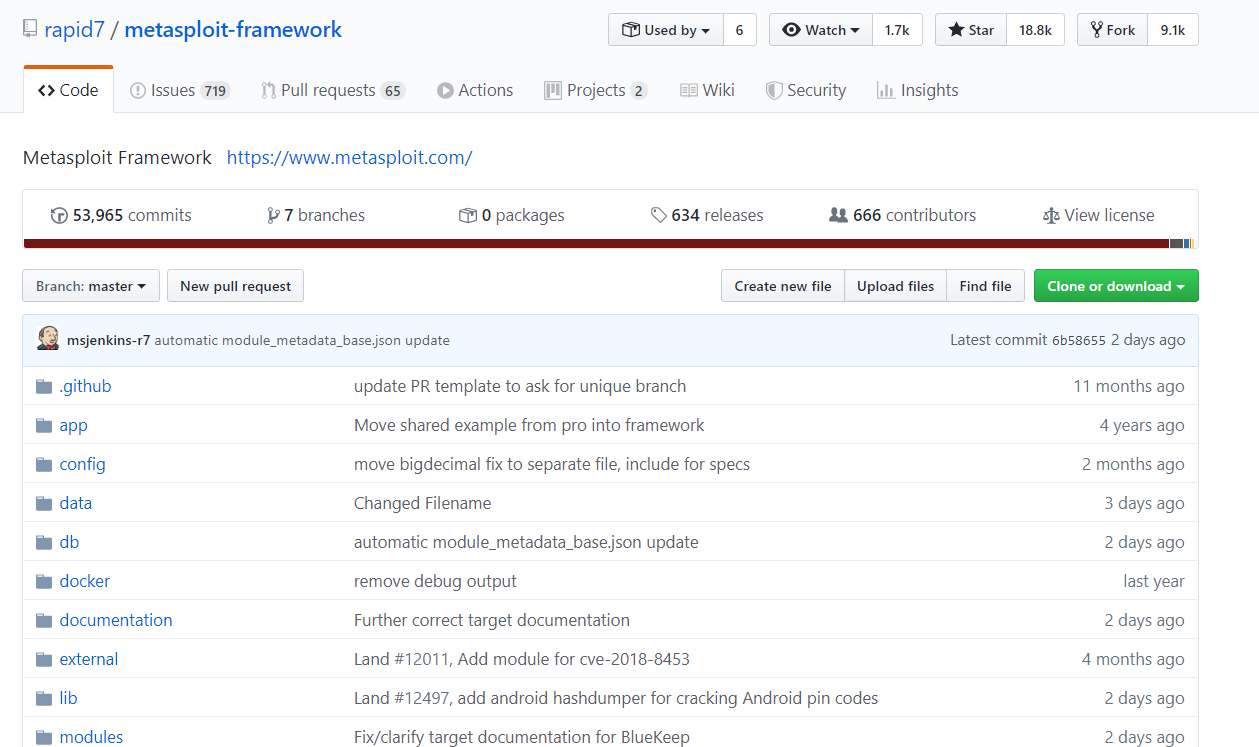Screen dimensions: 1259x747
Task: Visit https://www.metasploit.com/ link
Action: [349, 158]
